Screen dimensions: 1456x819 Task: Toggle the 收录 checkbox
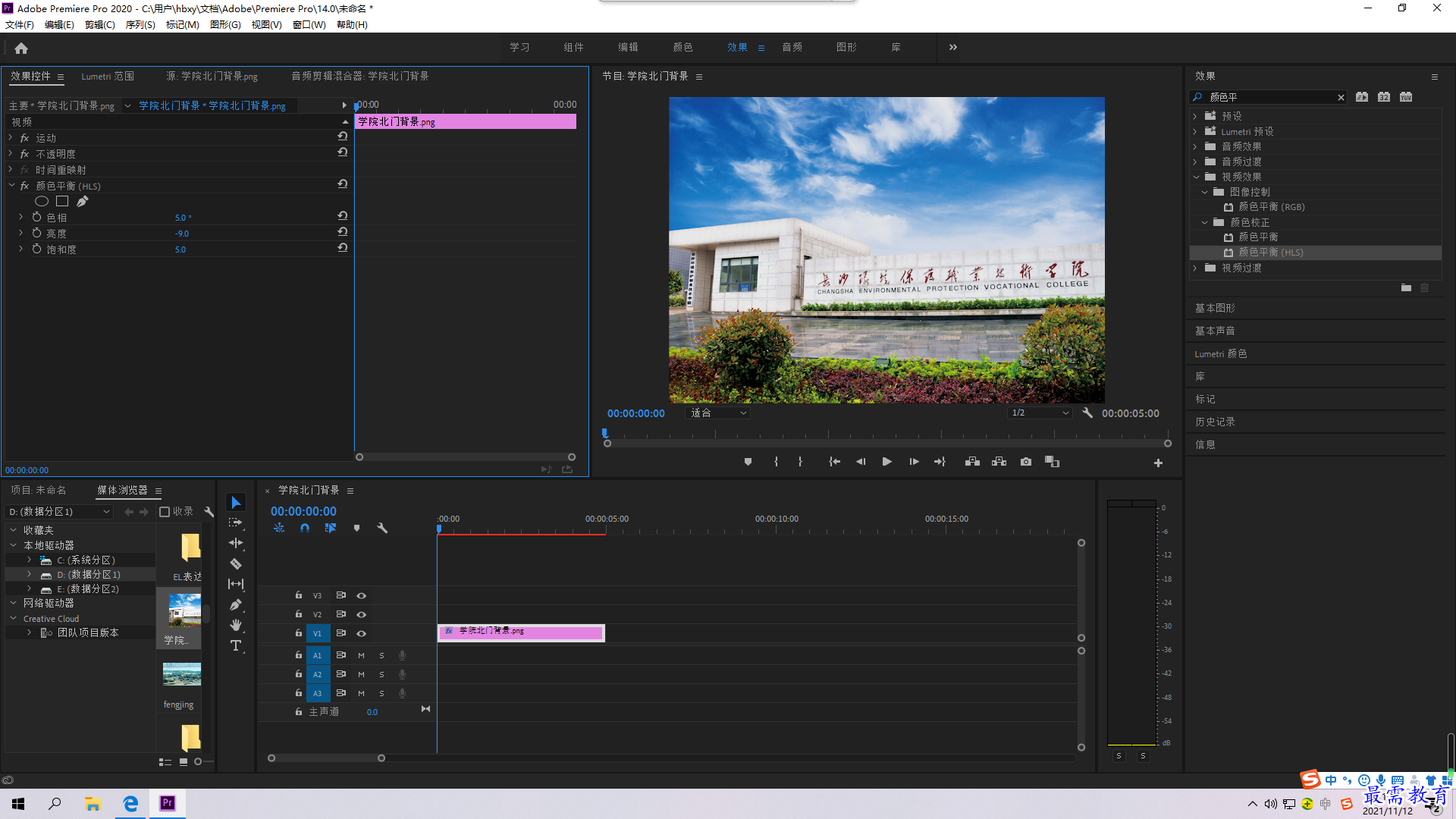click(x=165, y=512)
